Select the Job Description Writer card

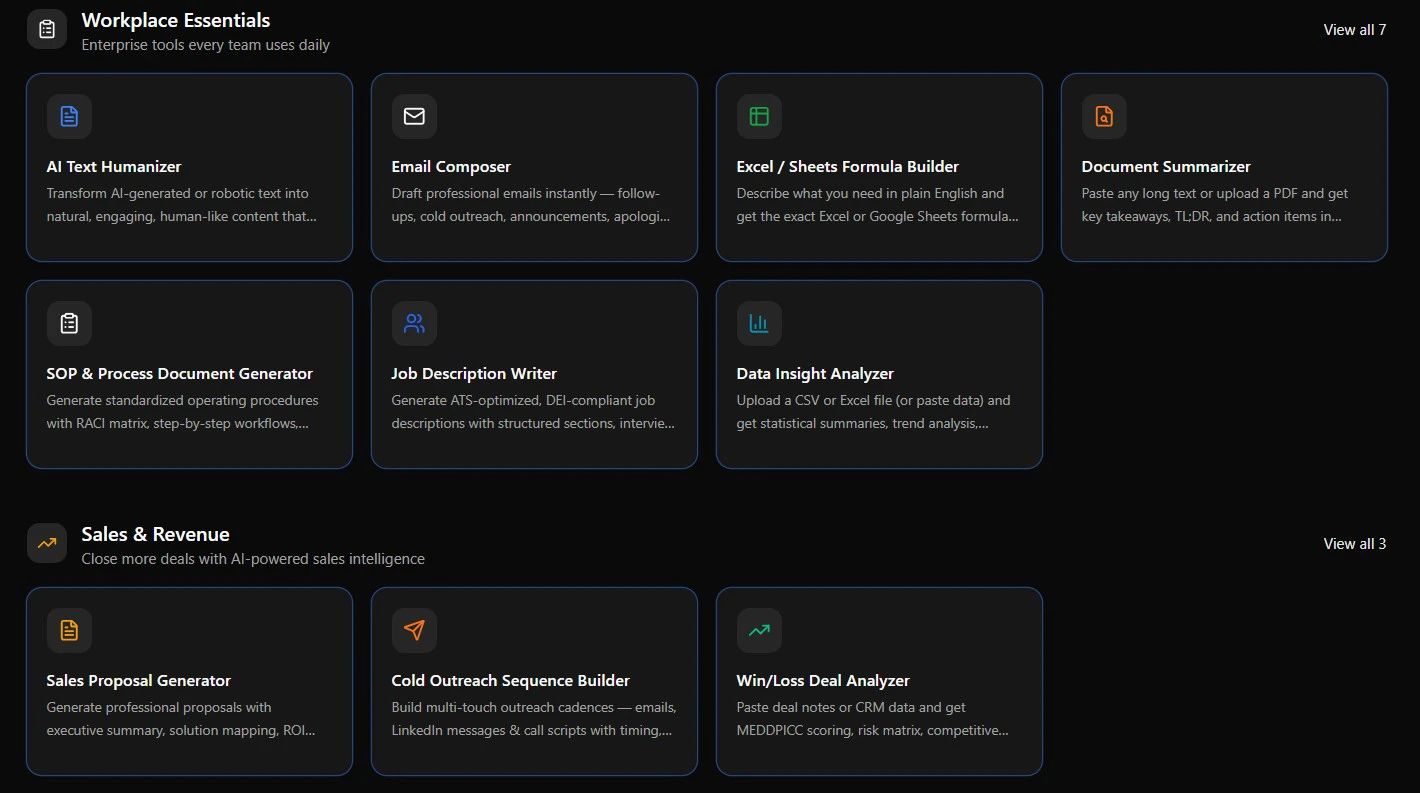point(534,374)
